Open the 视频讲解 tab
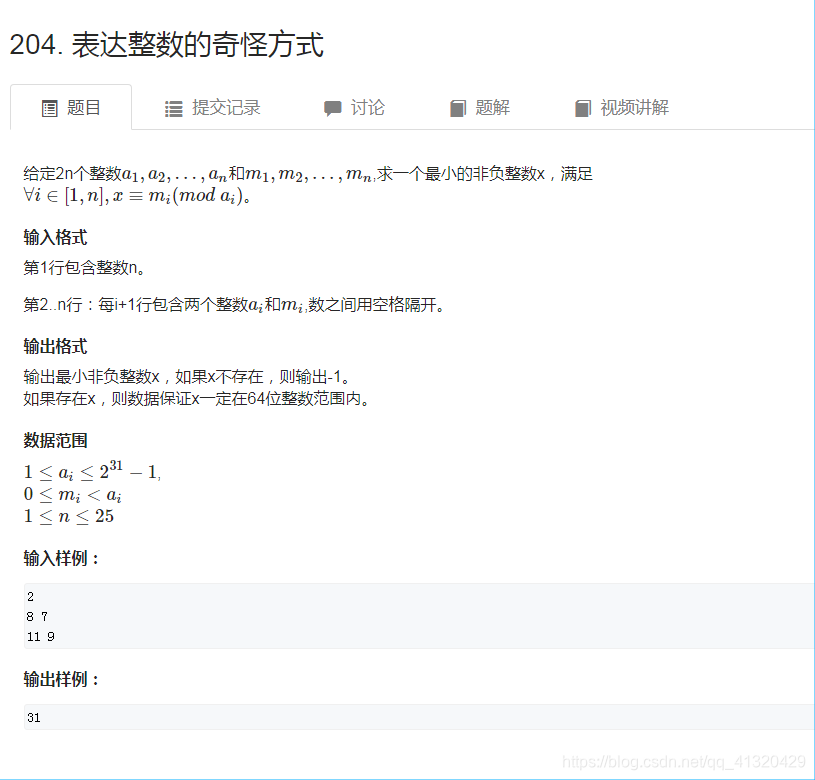This screenshot has height=780, width=815. (622, 108)
